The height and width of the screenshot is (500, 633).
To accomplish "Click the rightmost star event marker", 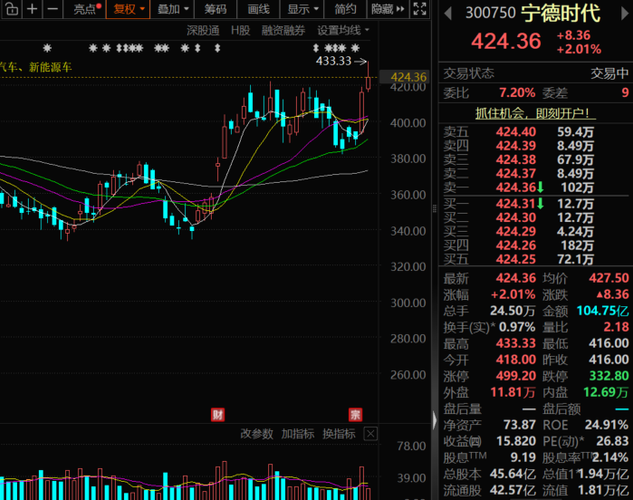I will (x=355, y=48).
